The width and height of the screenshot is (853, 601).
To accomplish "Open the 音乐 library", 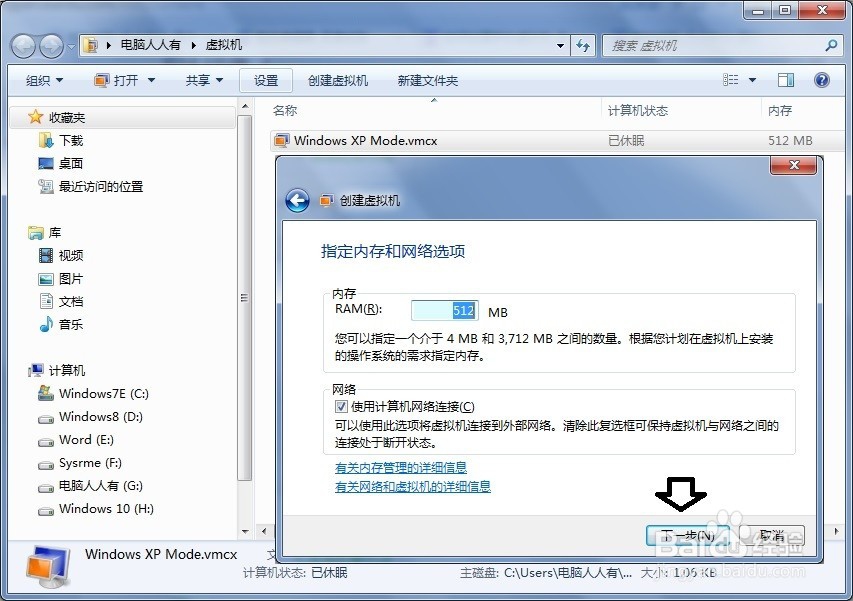I will coord(61,325).
